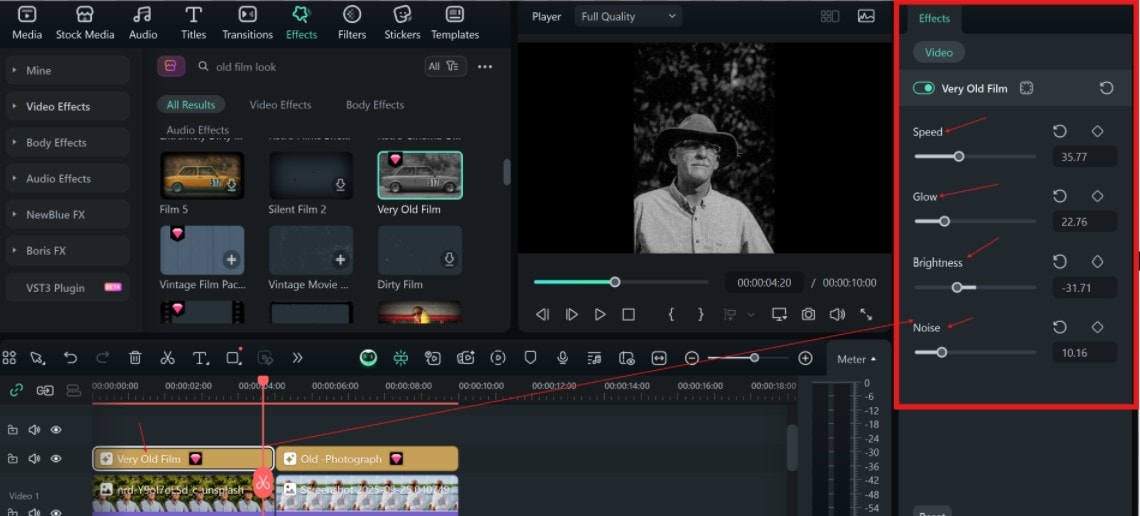Click the Speed slider handle
1140x516 pixels.
[959, 156]
